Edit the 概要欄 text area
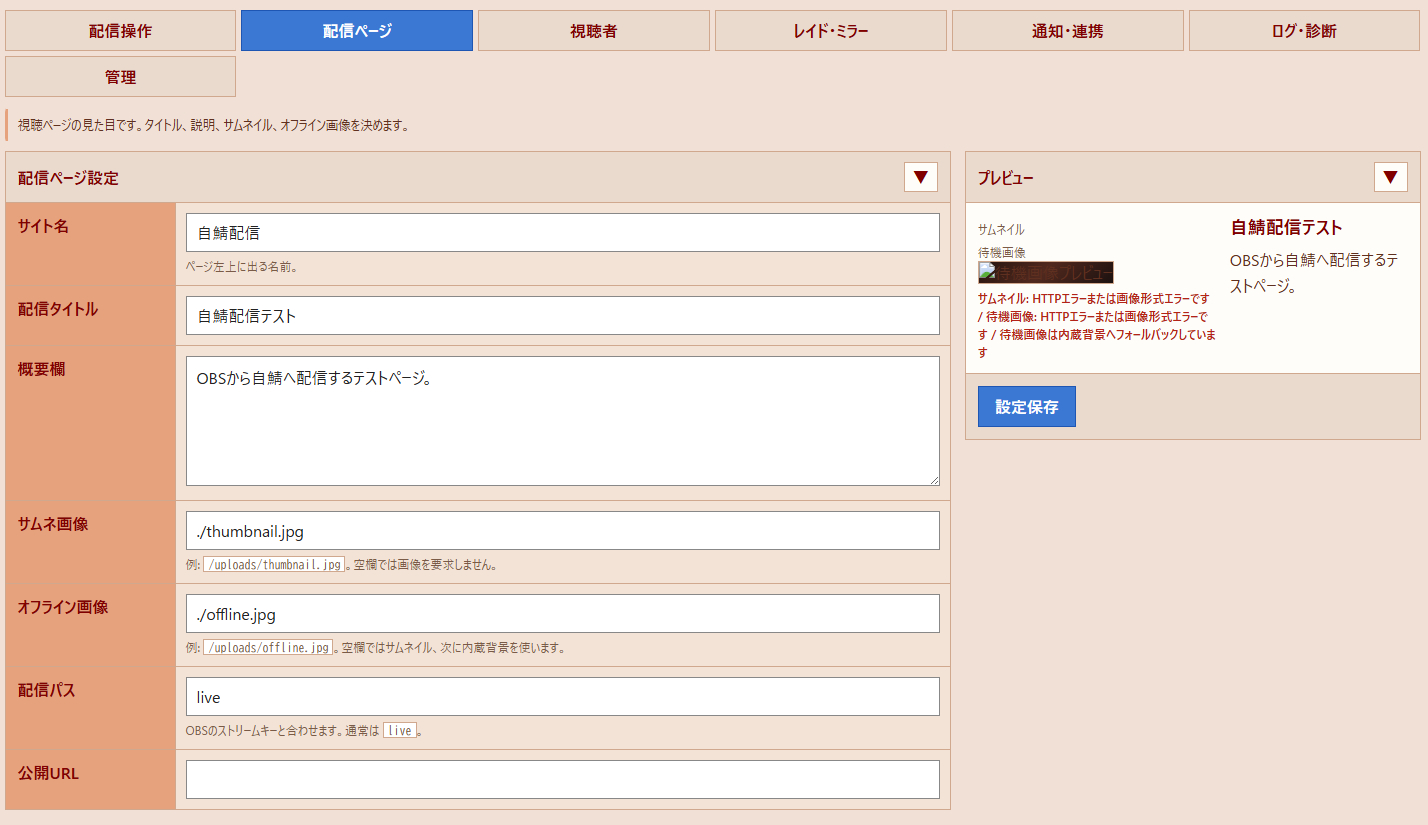This screenshot has height=825, width=1428. [x=563, y=421]
